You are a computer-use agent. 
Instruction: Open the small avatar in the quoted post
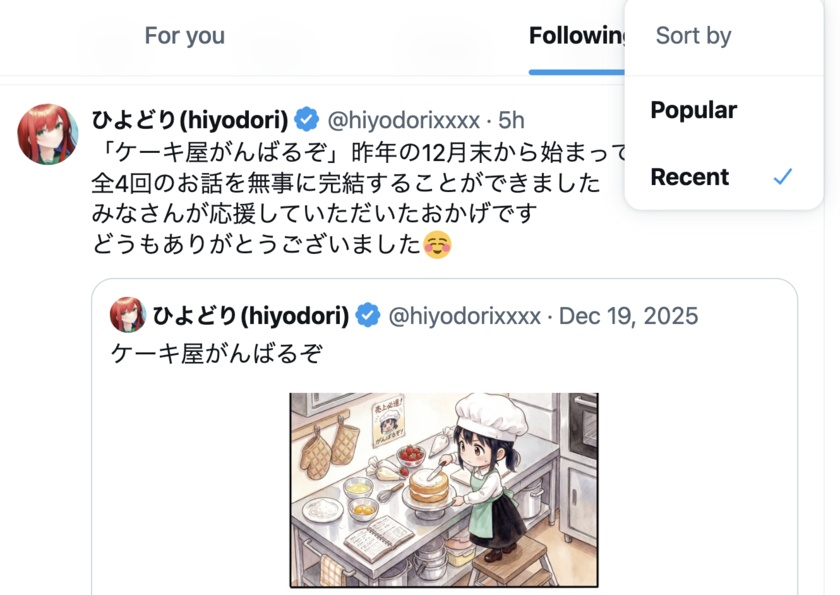(128, 315)
